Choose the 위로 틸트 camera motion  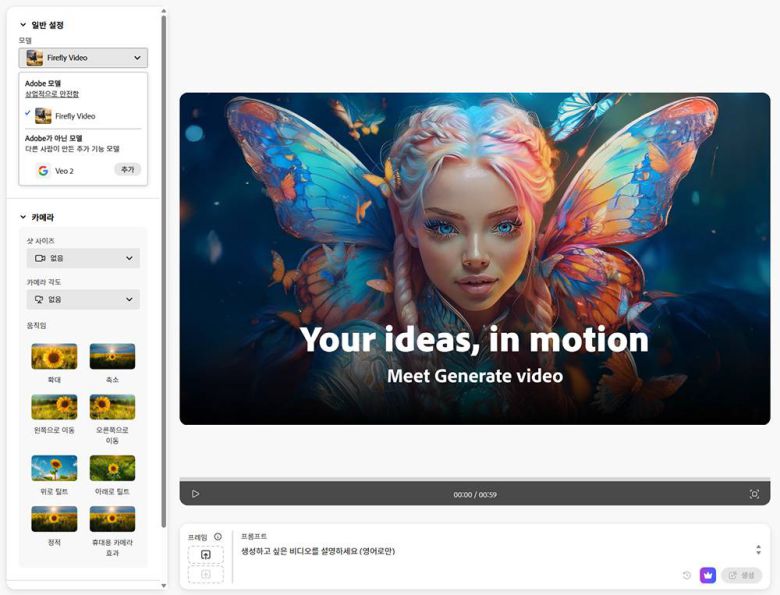point(54,468)
